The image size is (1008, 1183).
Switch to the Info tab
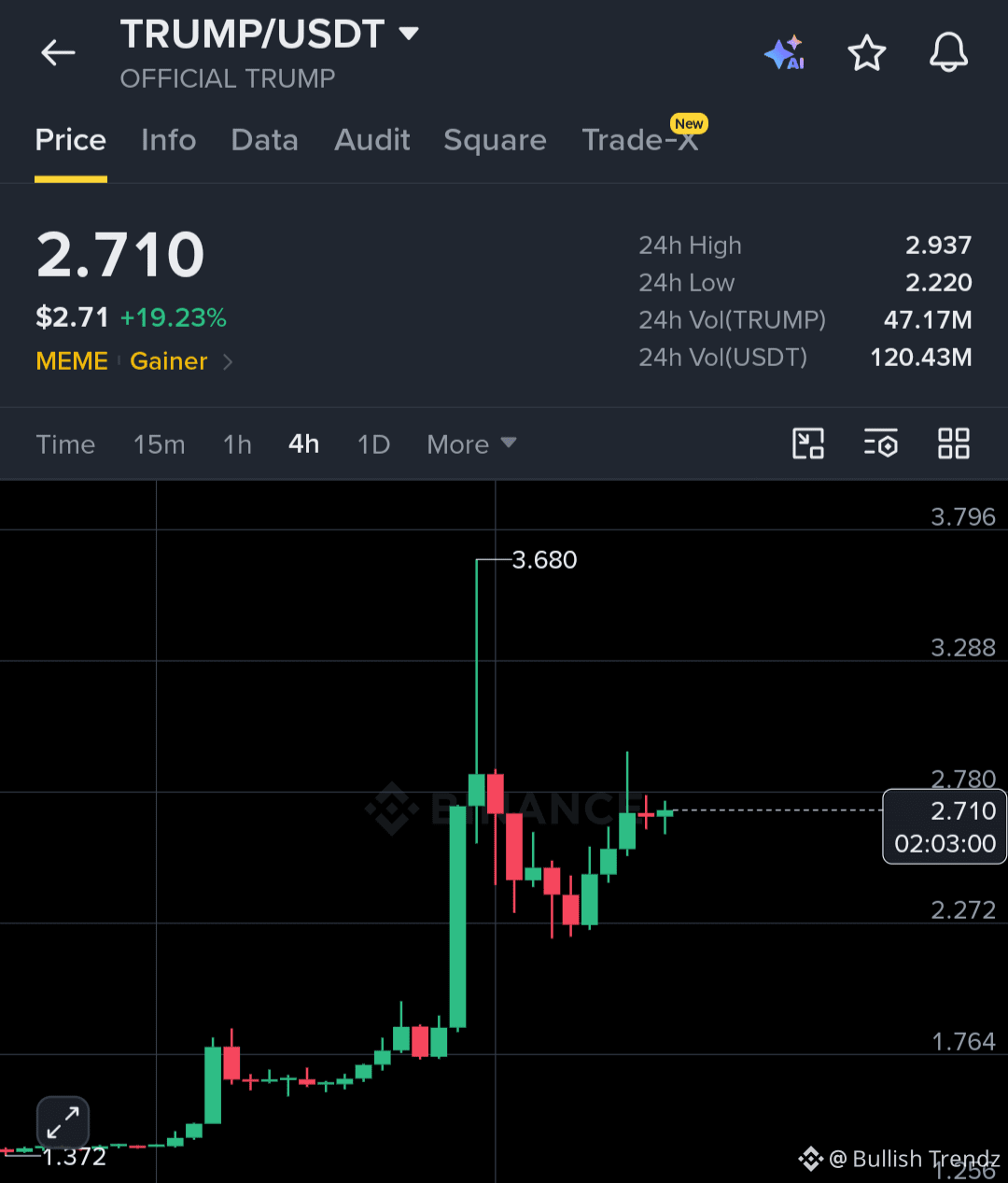click(169, 140)
